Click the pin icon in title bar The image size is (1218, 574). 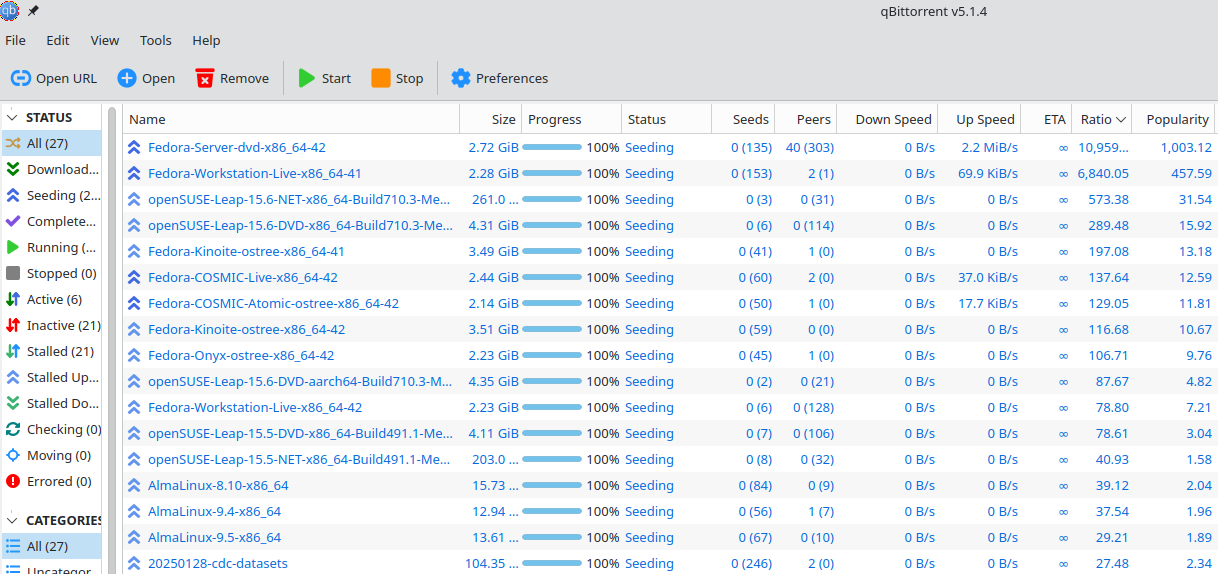pyautogui.click(x=34, y=11)
